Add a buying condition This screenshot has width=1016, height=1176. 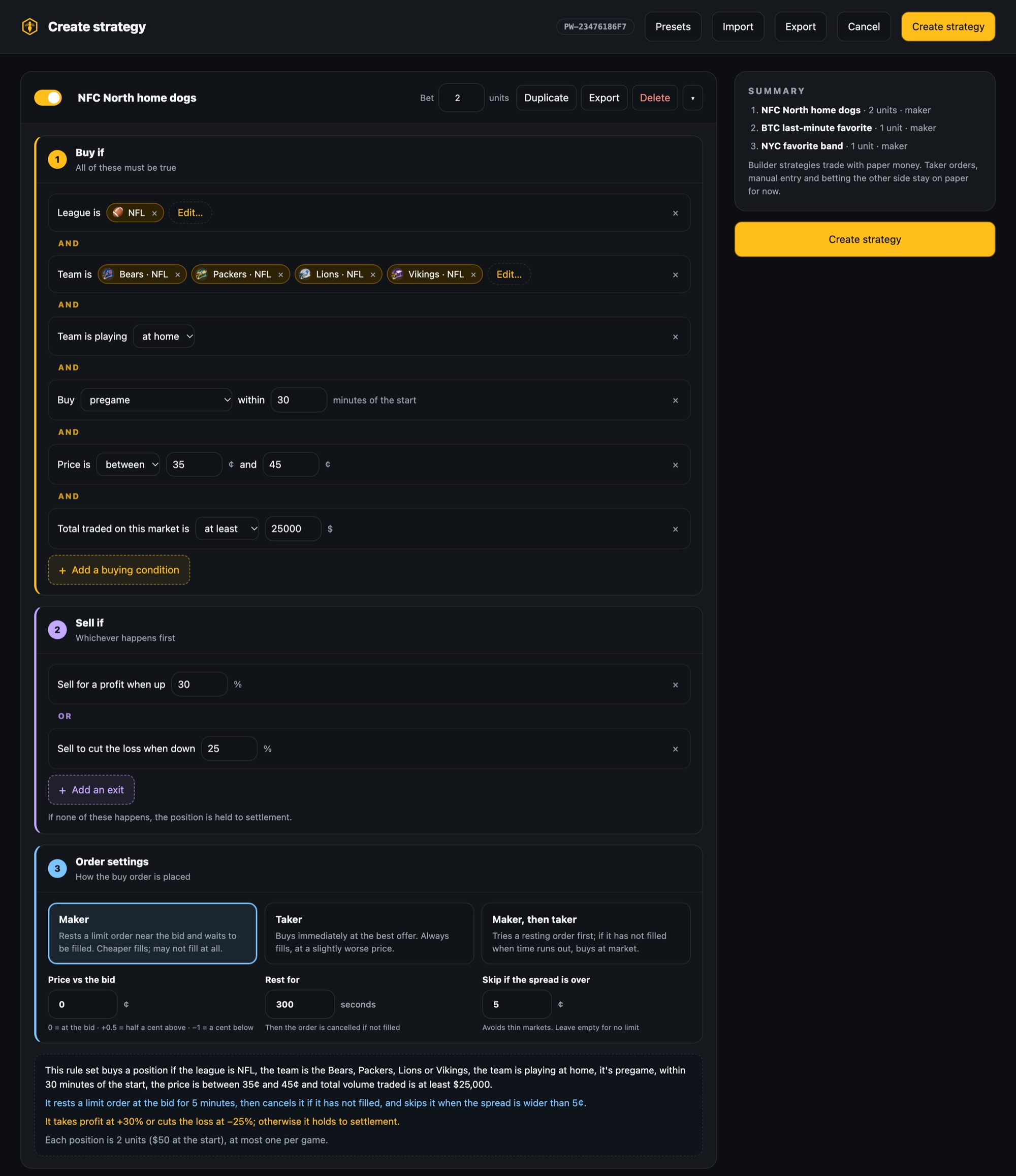[x=119, y=570]
